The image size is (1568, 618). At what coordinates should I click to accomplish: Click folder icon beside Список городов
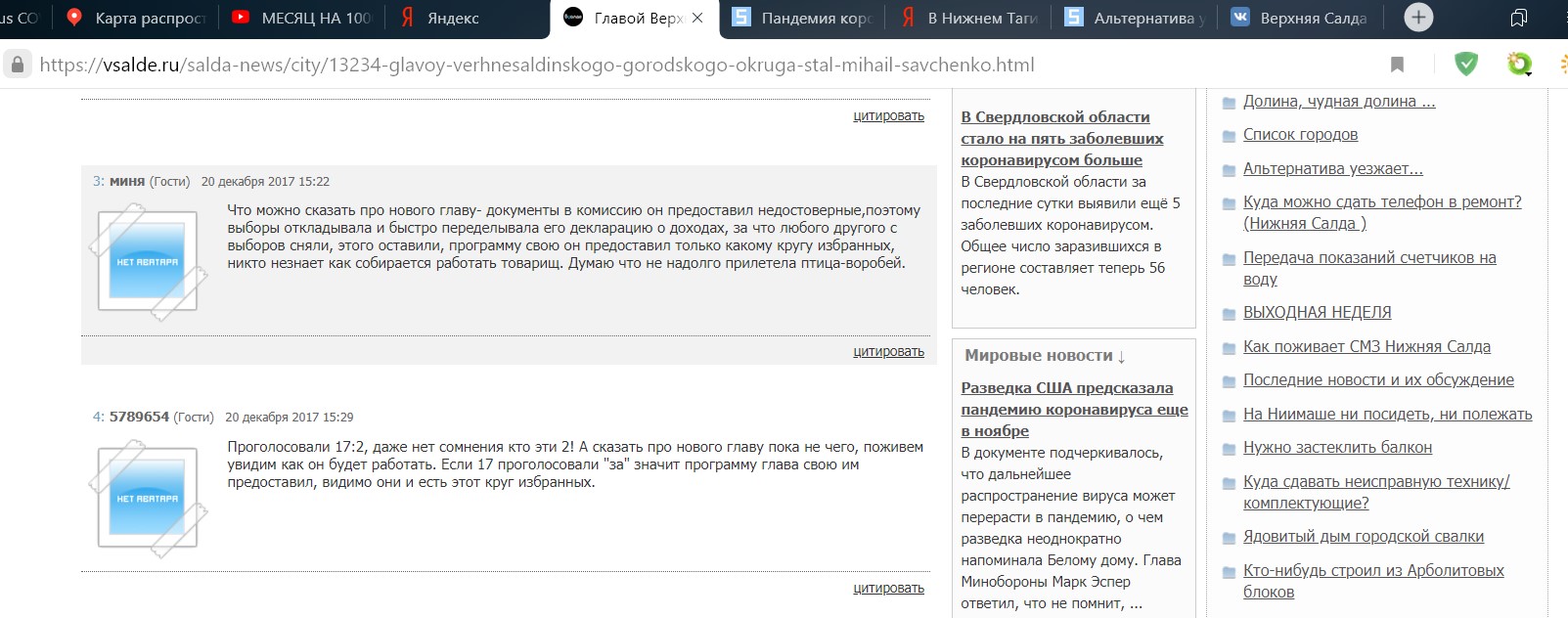(1229, 136)
